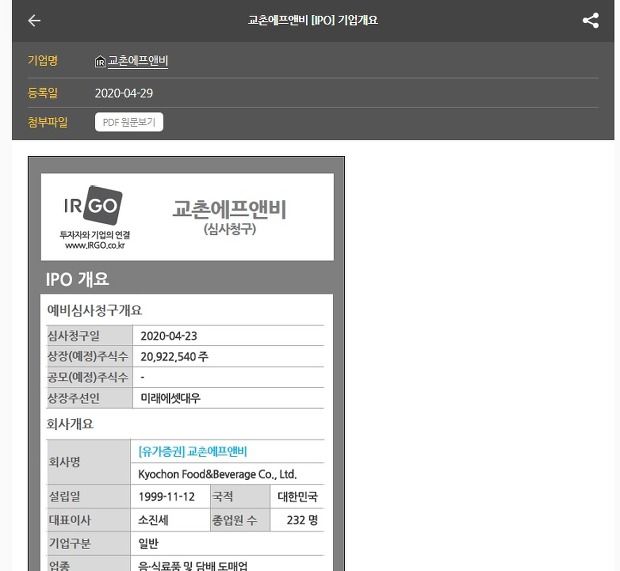
Task: Click the 심사청구일 row label
Action: 74,336
